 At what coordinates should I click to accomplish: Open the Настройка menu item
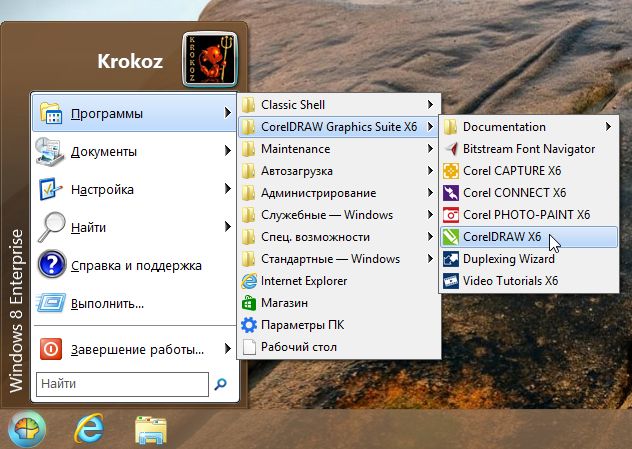tap(102, 190)
